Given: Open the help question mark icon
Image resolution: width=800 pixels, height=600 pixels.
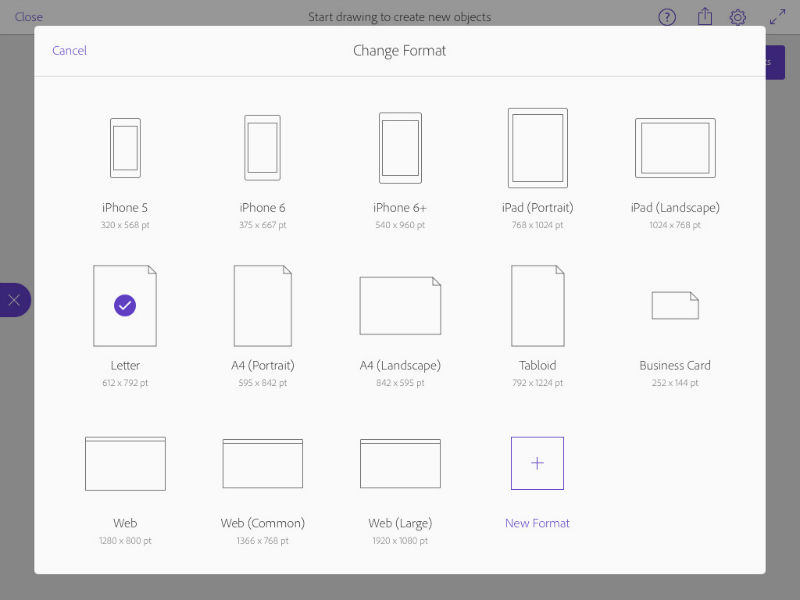Looking at the screenshot, I should coord(667,17).
